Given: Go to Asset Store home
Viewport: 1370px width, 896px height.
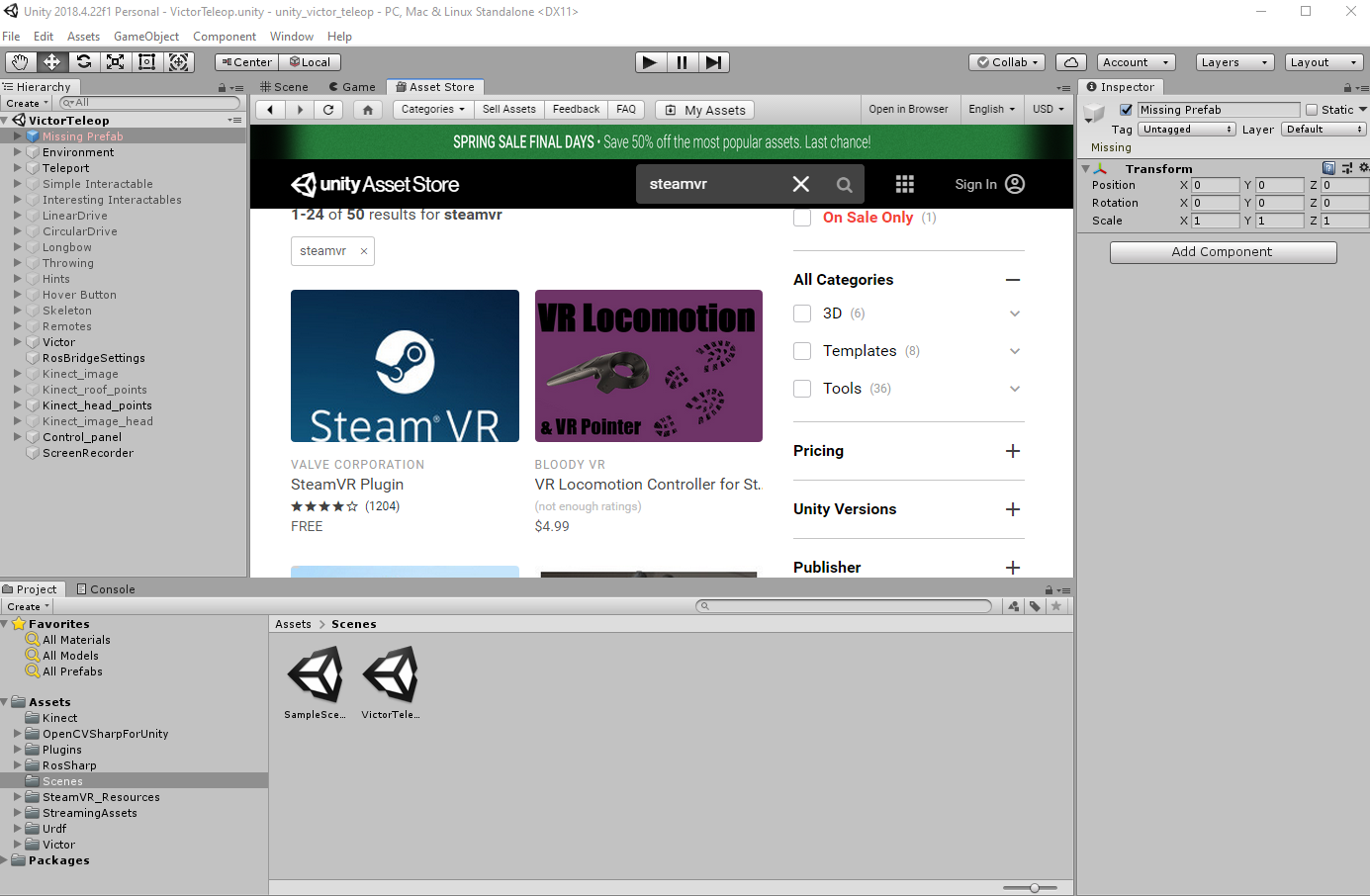Looking at the screenshot, I should pos(368,110).
